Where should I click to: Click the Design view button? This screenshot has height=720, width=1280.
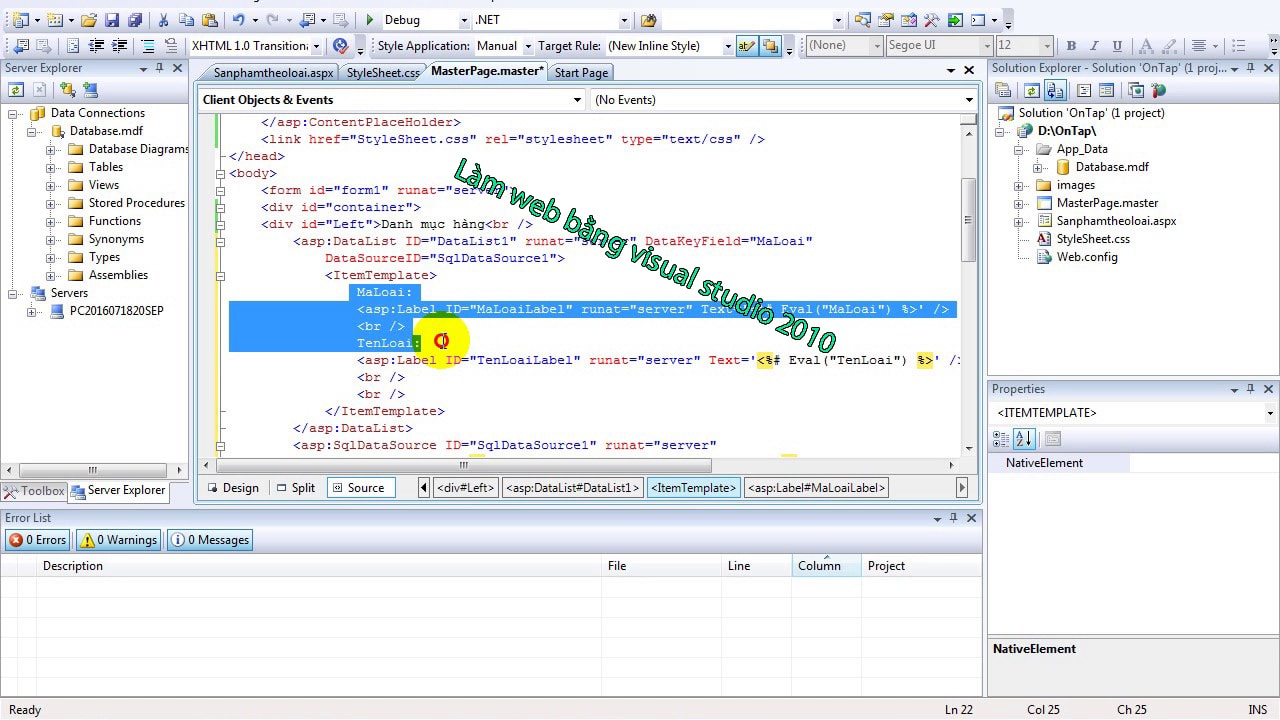pos(233,488)
